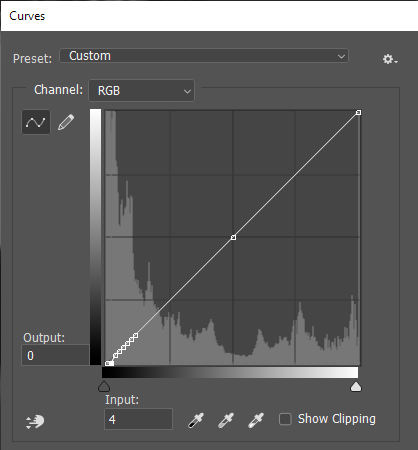Select the midpoint curve control point

233,237
